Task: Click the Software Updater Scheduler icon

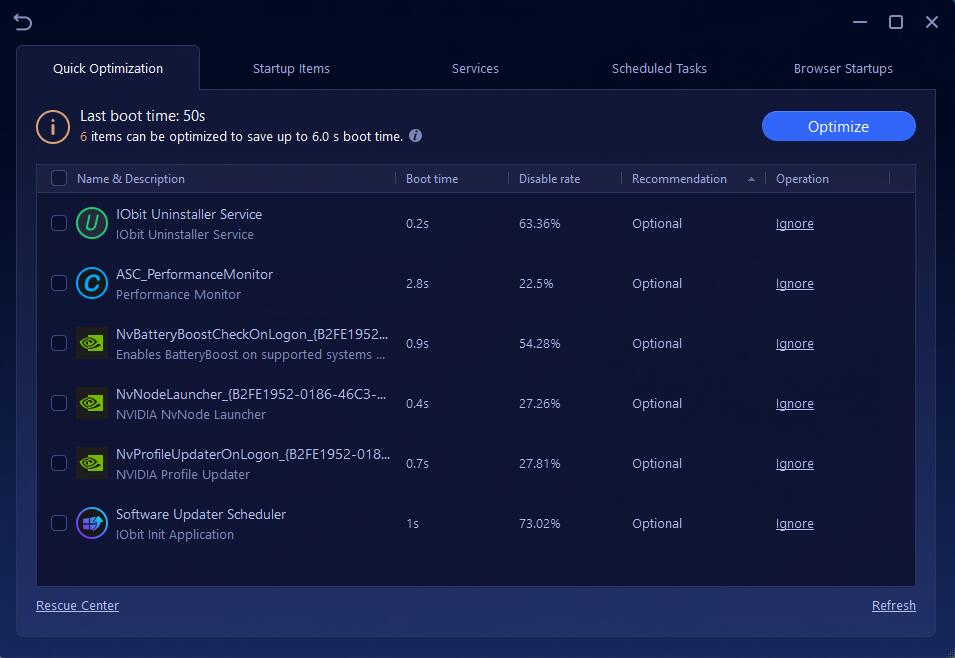Action: pos(92,523)
